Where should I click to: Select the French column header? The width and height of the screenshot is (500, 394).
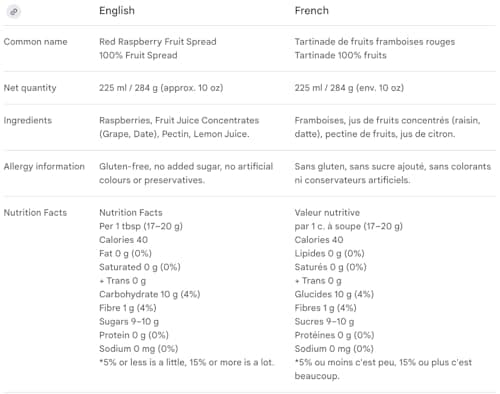311,11
